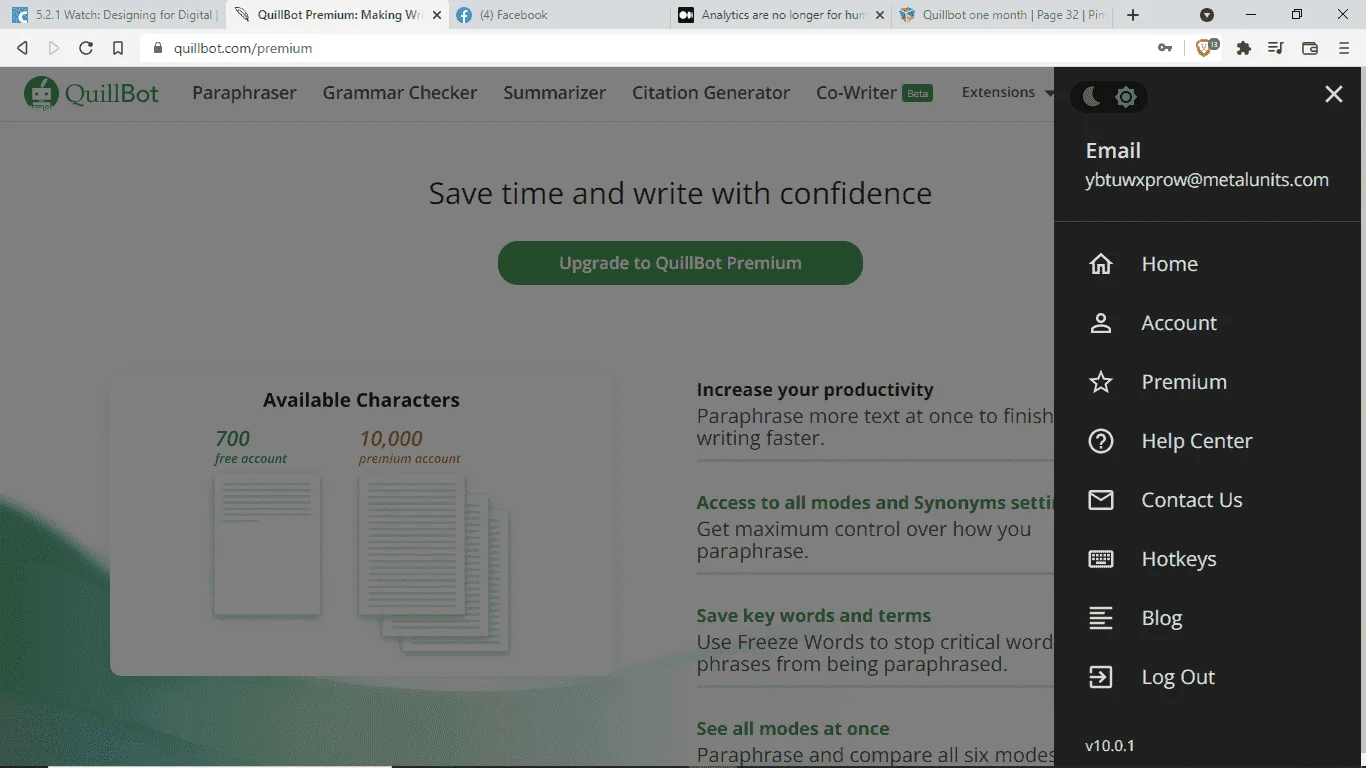
Task: Bookmark this page icon
Action: tap(118, 48)
